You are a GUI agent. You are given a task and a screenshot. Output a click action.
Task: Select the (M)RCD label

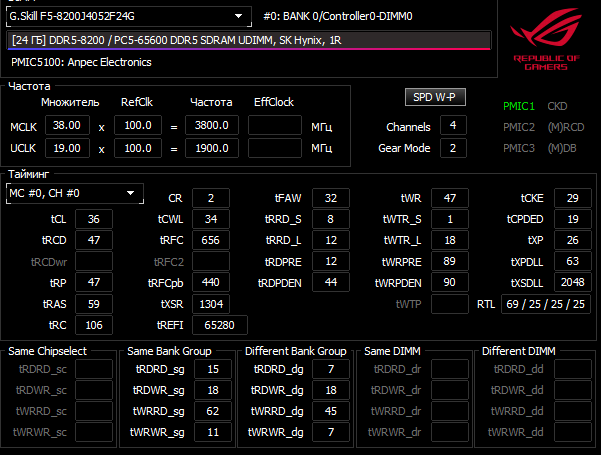coord(566,127)
